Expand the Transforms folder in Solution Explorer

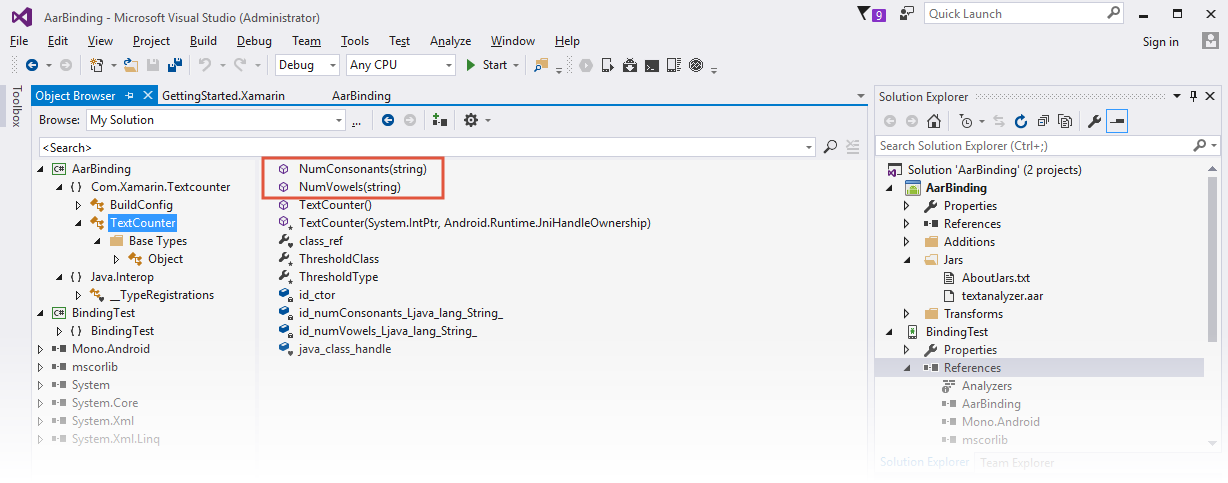pyautogui.click(x=907, y=314)
